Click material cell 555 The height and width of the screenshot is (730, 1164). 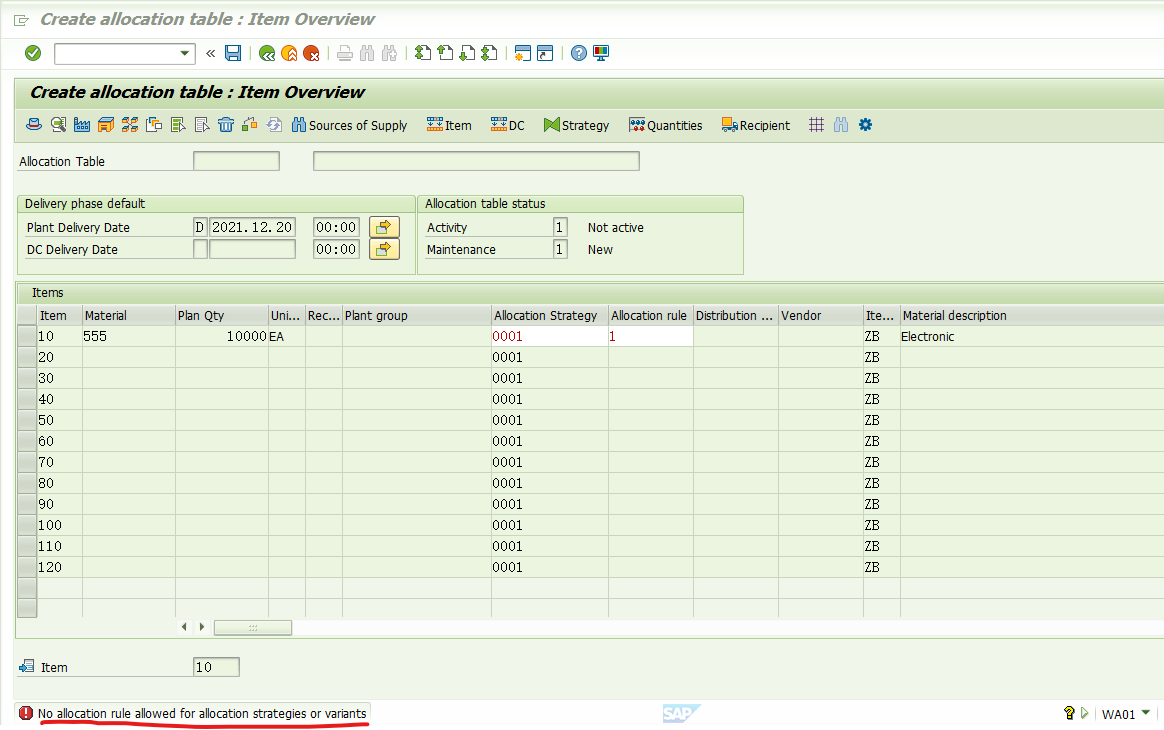(128, 336)
